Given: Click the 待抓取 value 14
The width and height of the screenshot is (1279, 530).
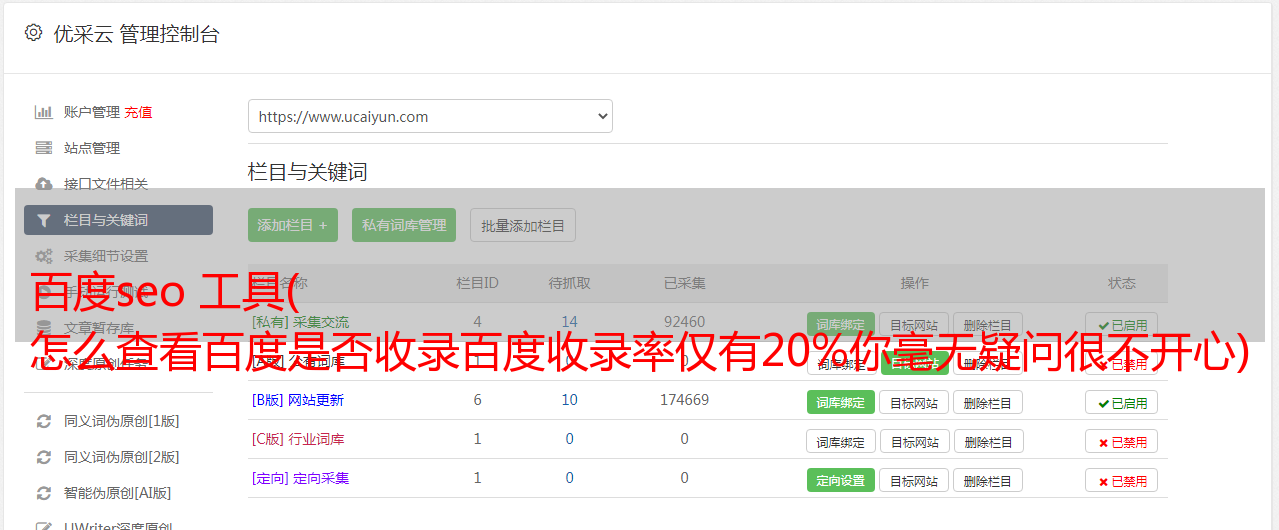Looking at the screenshot, I should click(569, 322).
